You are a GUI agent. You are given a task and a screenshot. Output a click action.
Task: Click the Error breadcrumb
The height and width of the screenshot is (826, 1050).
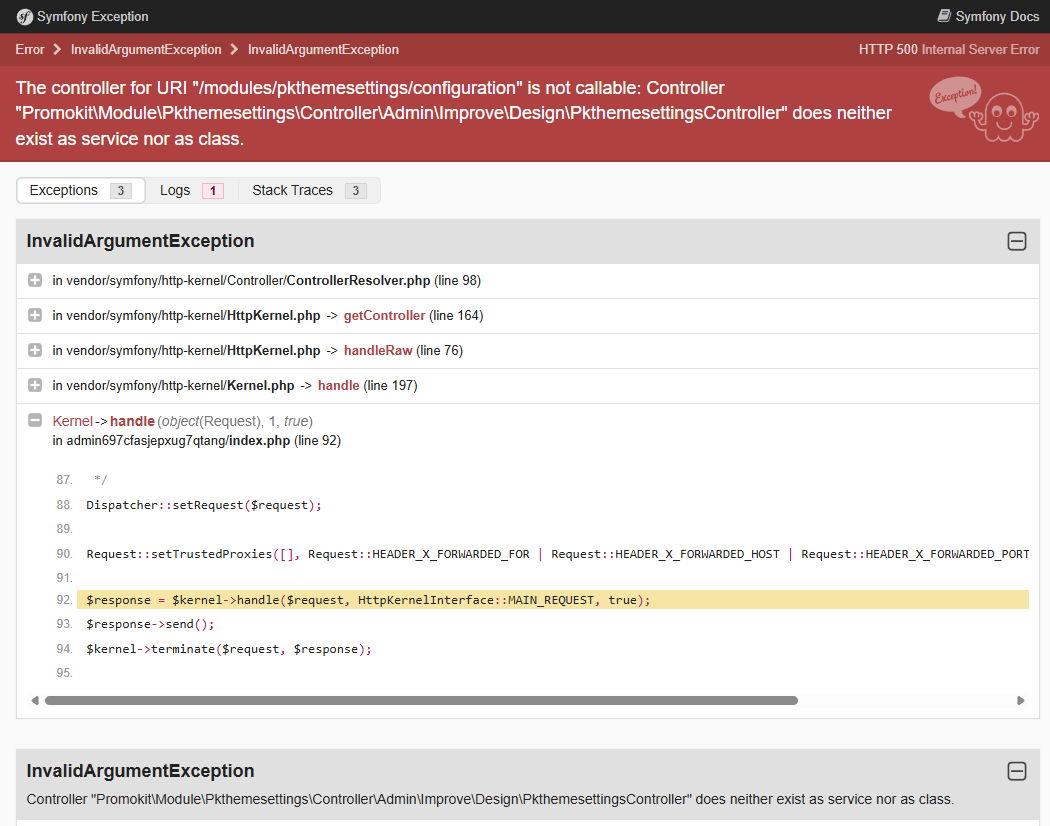29,50
